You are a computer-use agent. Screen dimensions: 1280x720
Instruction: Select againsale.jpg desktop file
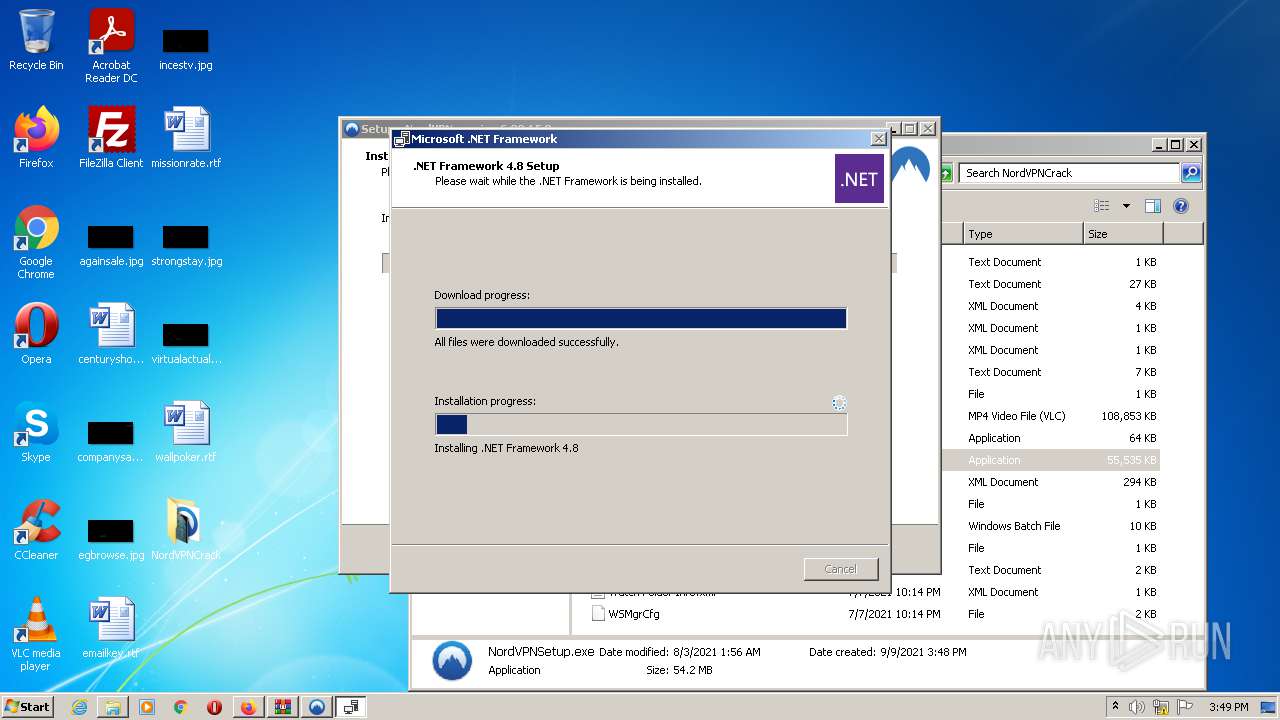(111, 245)
